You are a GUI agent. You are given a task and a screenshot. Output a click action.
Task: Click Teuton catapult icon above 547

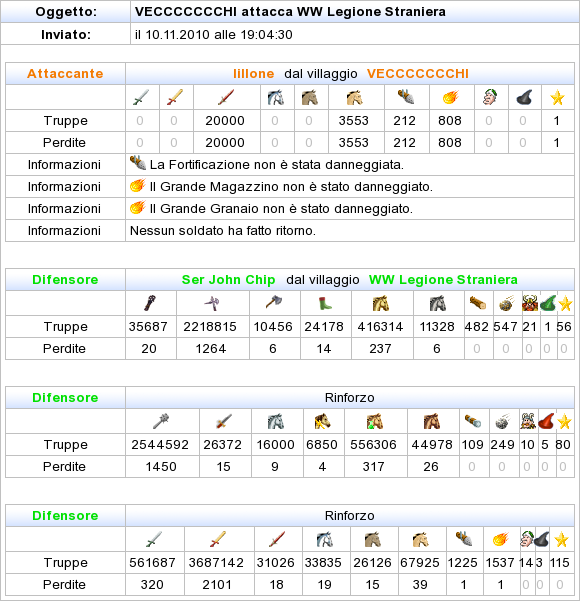(x=507, y=303)
